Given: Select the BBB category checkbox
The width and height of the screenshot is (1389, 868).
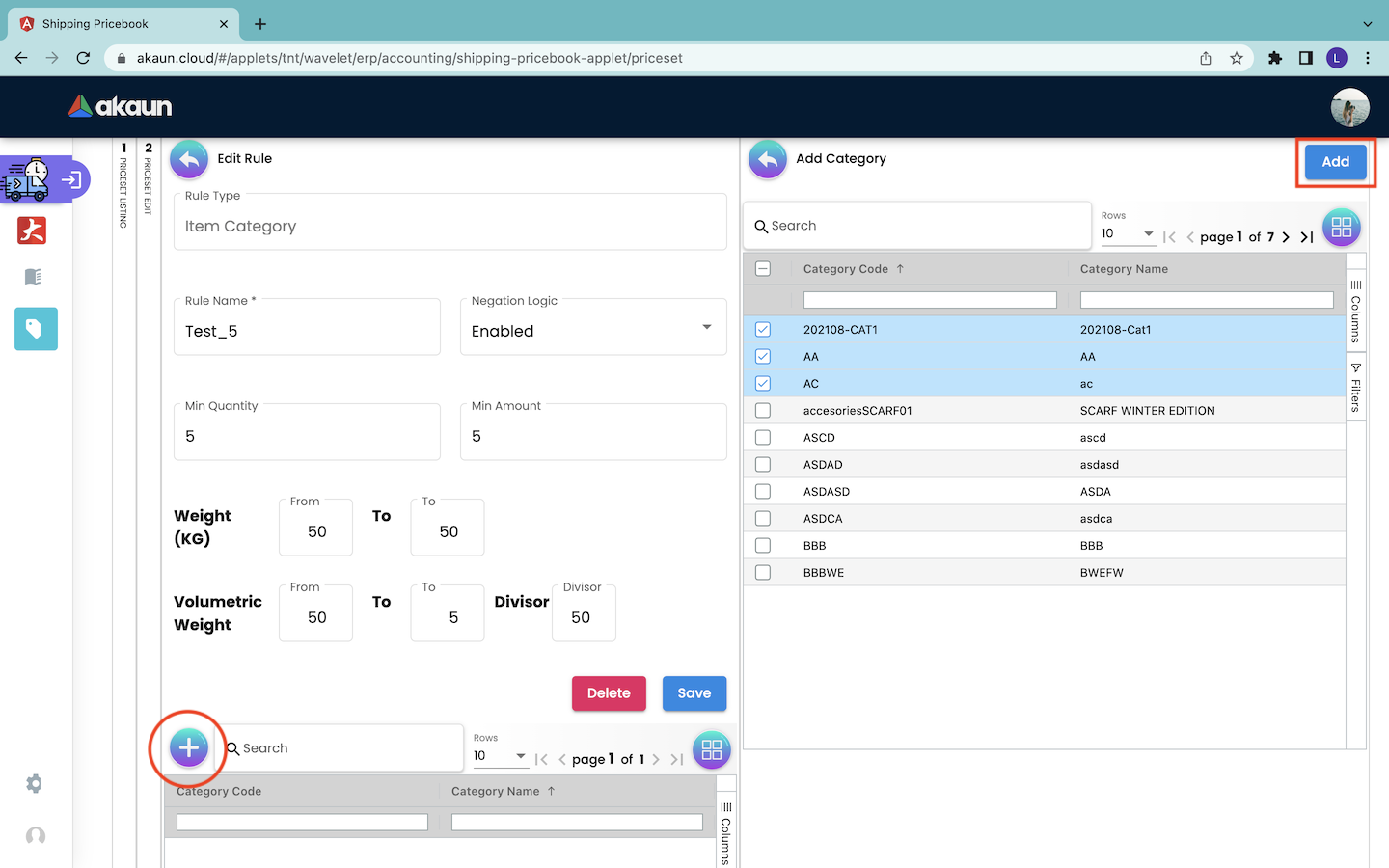Looking at the screenshot, I should [x=763, y=546].
